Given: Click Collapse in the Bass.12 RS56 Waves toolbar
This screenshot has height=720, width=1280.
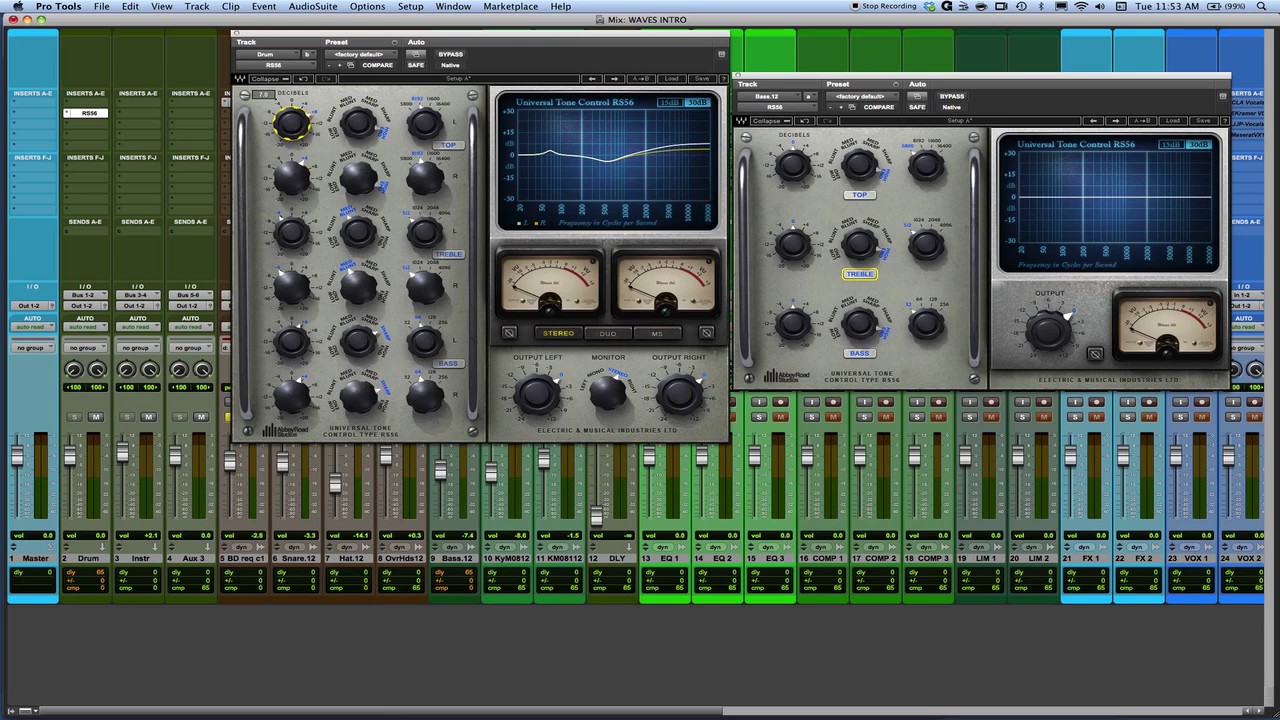Looking at the screenshot, I should [771, 121].
